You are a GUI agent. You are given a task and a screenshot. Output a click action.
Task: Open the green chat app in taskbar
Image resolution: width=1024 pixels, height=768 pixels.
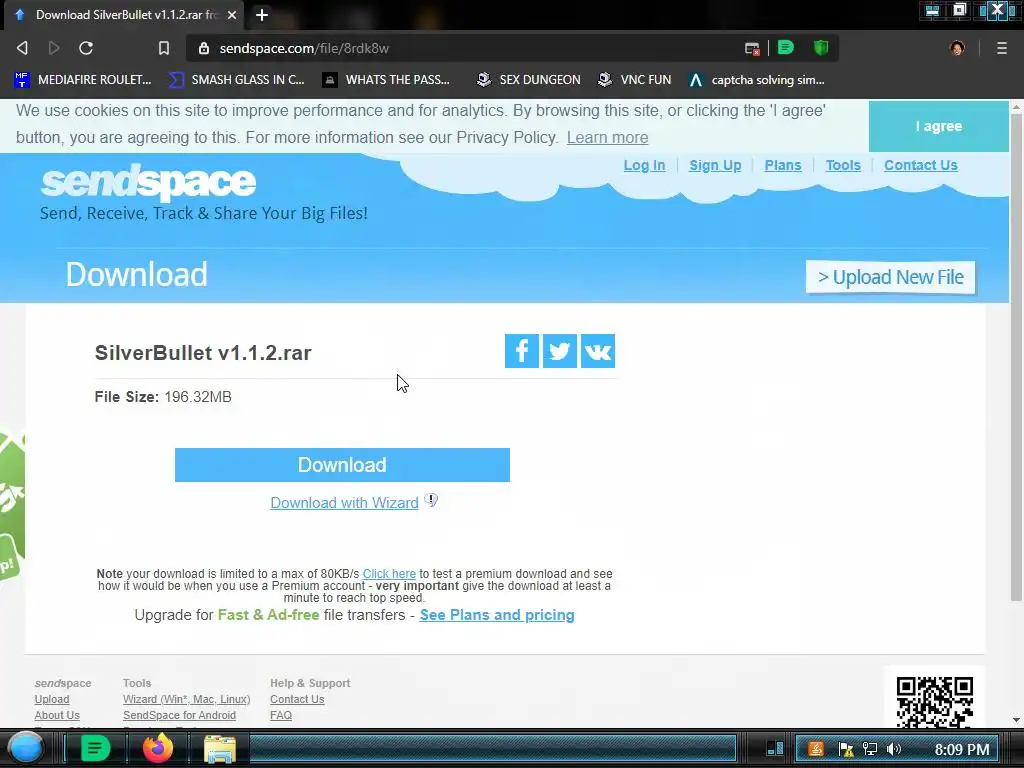[x=95, y=748]
